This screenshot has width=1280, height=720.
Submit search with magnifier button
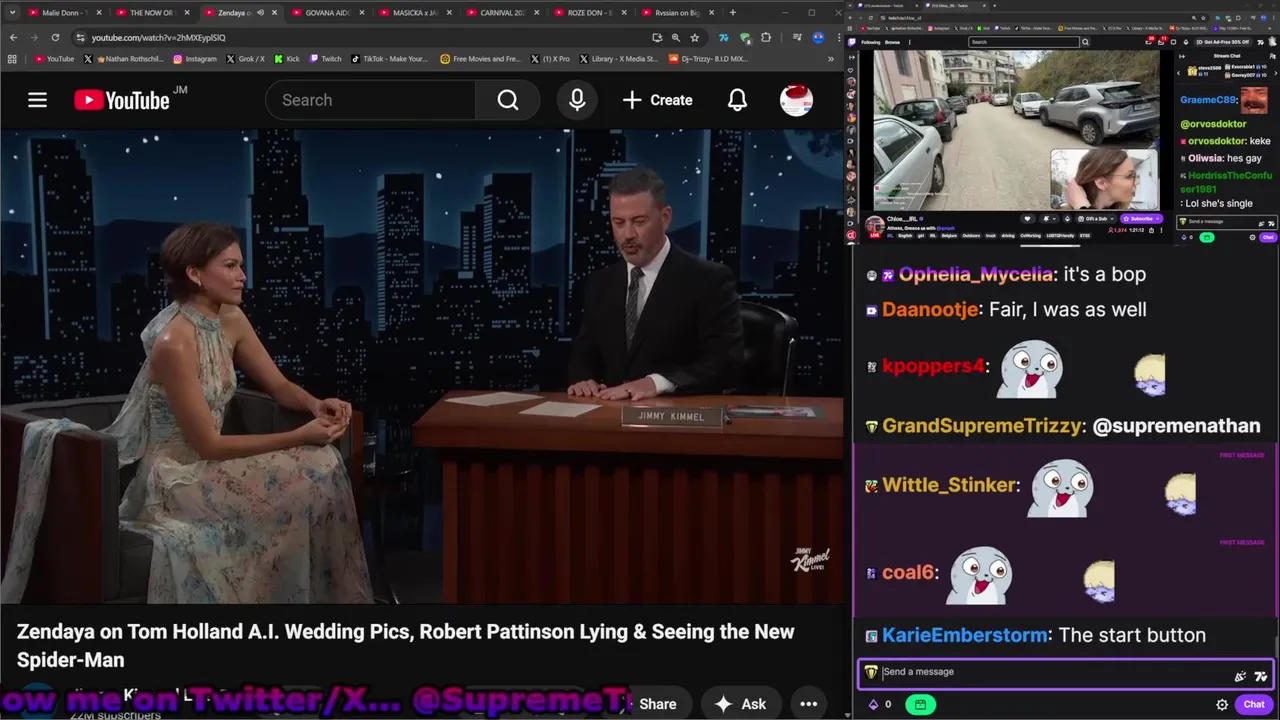[x=508, y=100]
